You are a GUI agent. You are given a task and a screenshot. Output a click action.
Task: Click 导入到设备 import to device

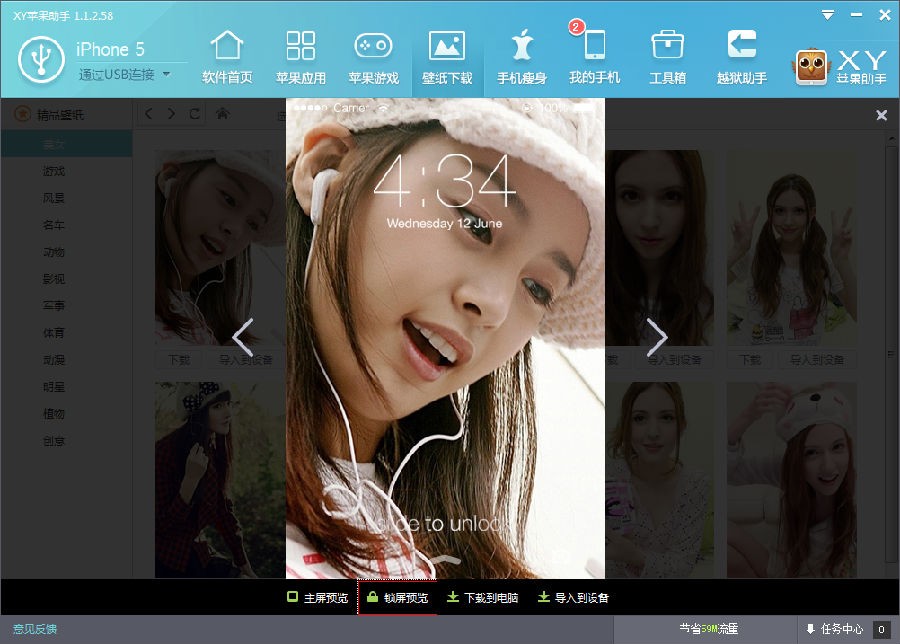point(573,598)
